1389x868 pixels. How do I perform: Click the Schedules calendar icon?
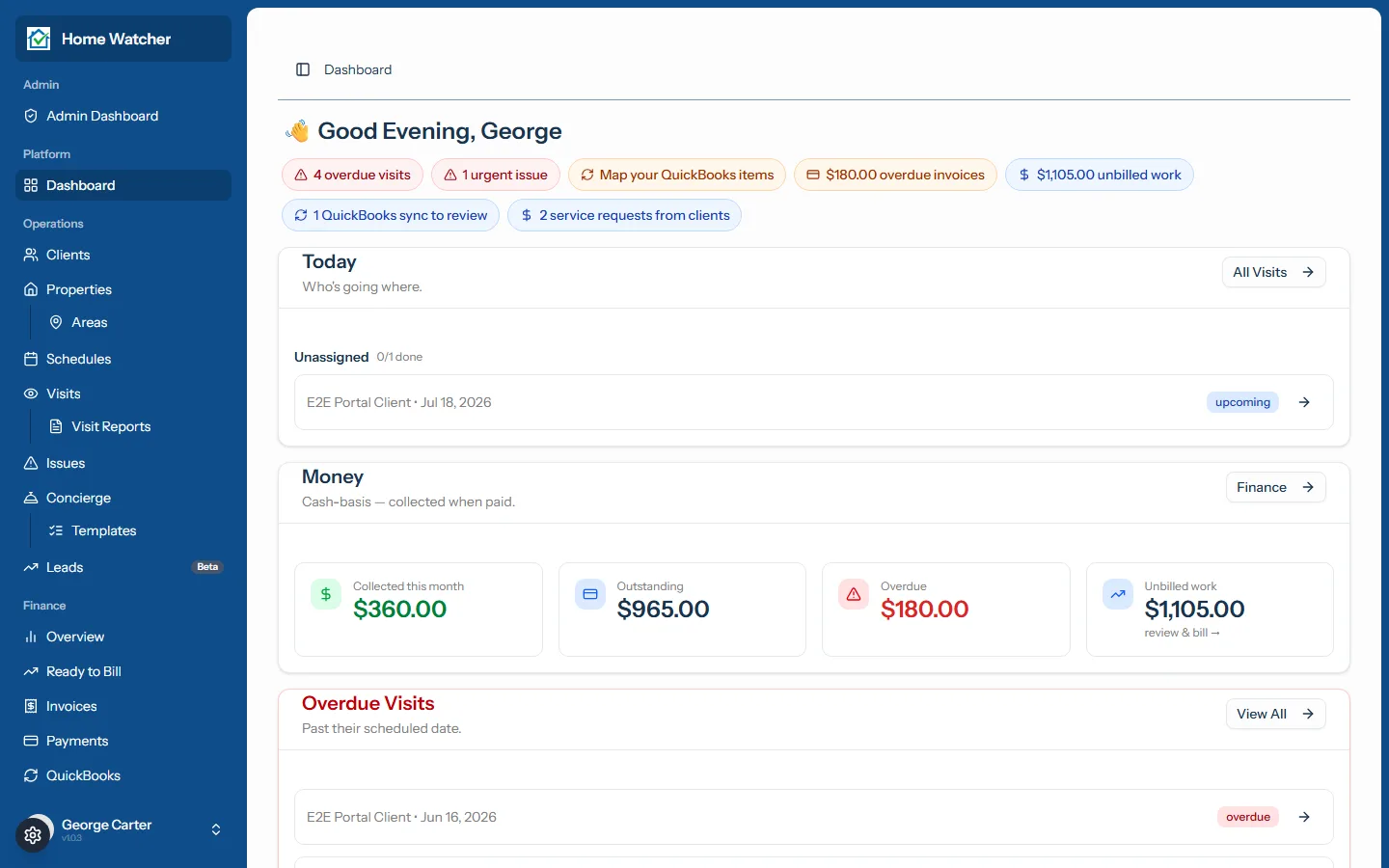[31, 359]
